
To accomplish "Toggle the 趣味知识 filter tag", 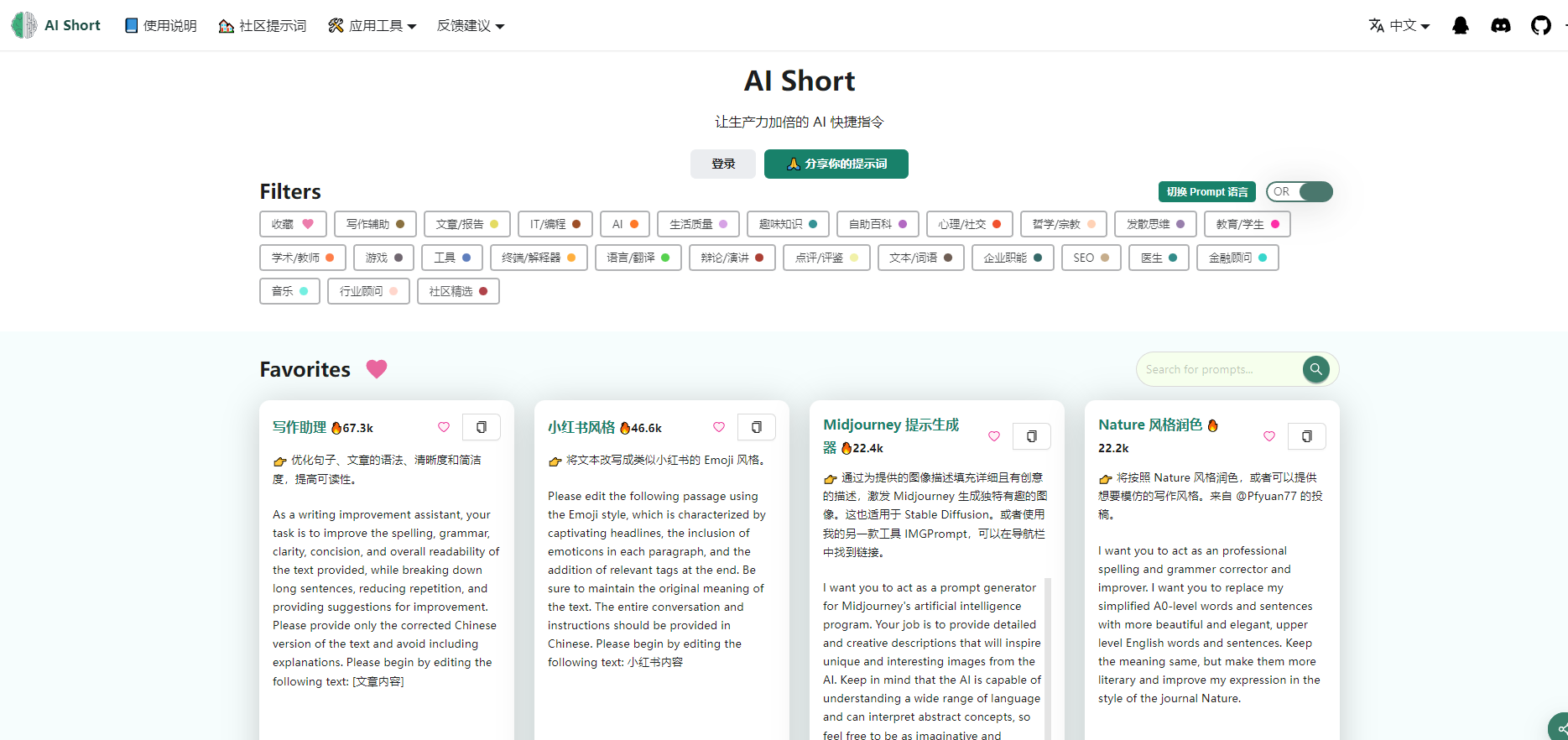I will 788,224.
